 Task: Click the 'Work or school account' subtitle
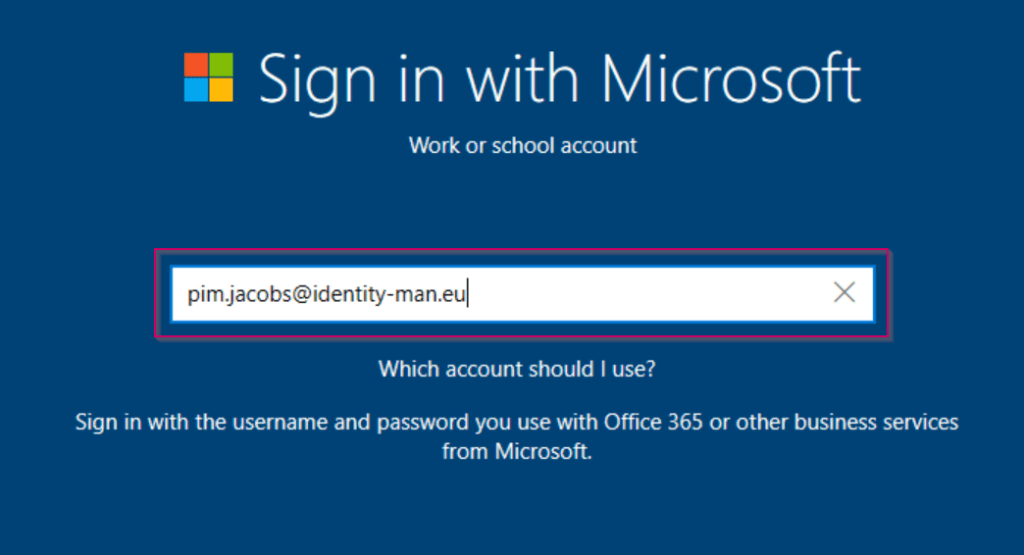click(522, 145)
